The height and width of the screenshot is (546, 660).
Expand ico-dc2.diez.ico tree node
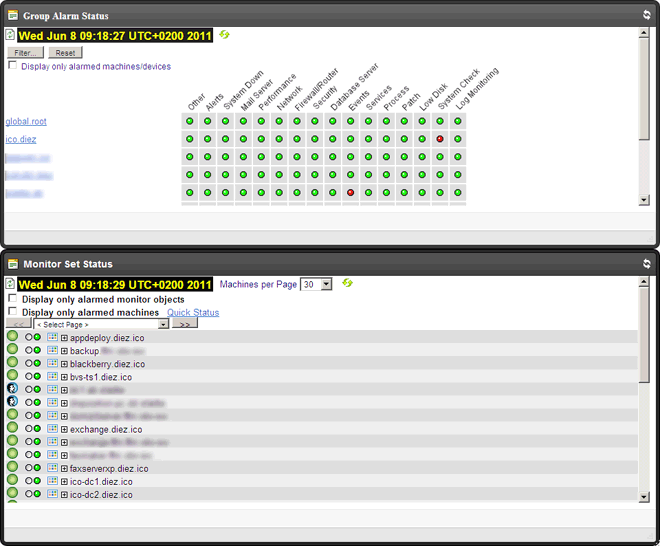click(x=64, y=495)
